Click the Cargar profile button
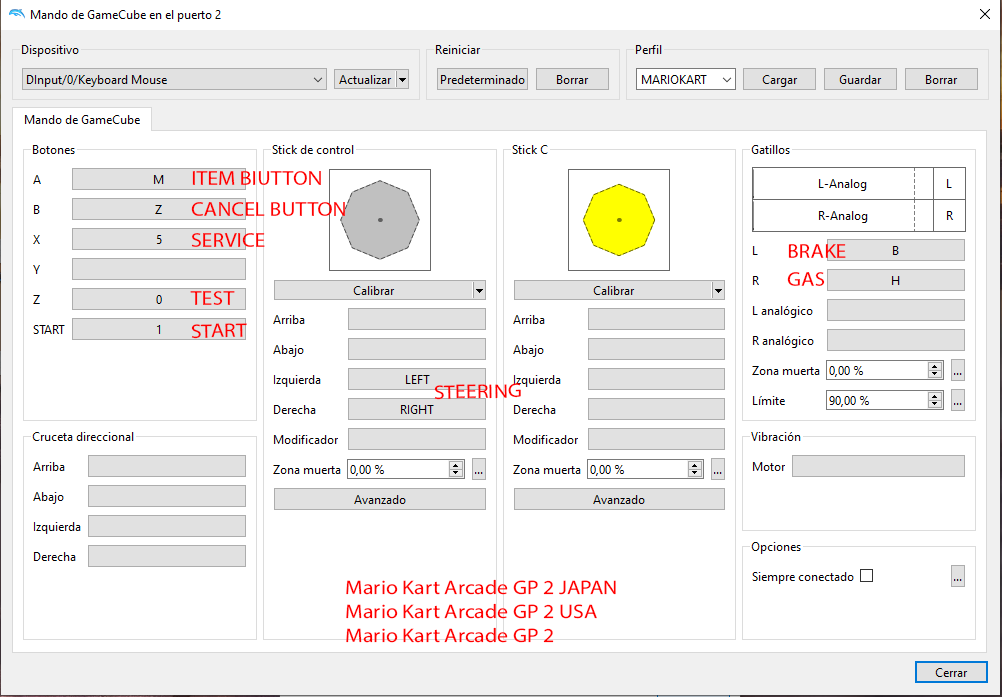Screen dimensions: 1002x697 click(x=779, y=80)
